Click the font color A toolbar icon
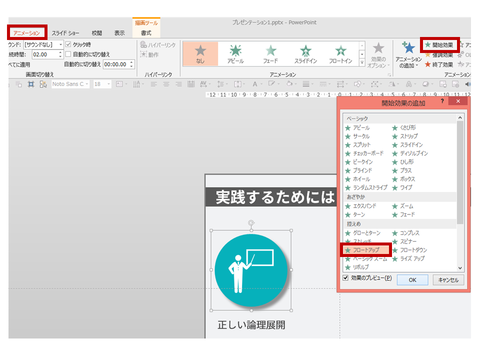Screen dimensions: 480x360 (x=255, y=84)
